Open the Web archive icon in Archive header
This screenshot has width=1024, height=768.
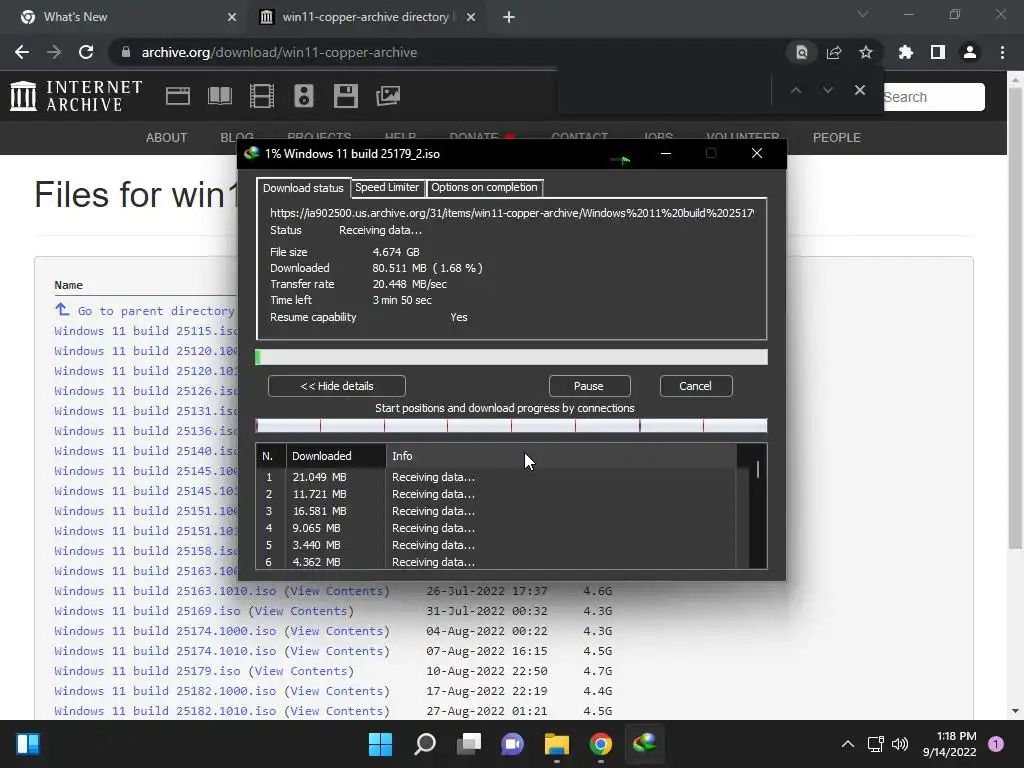click(x=178, y=96)
